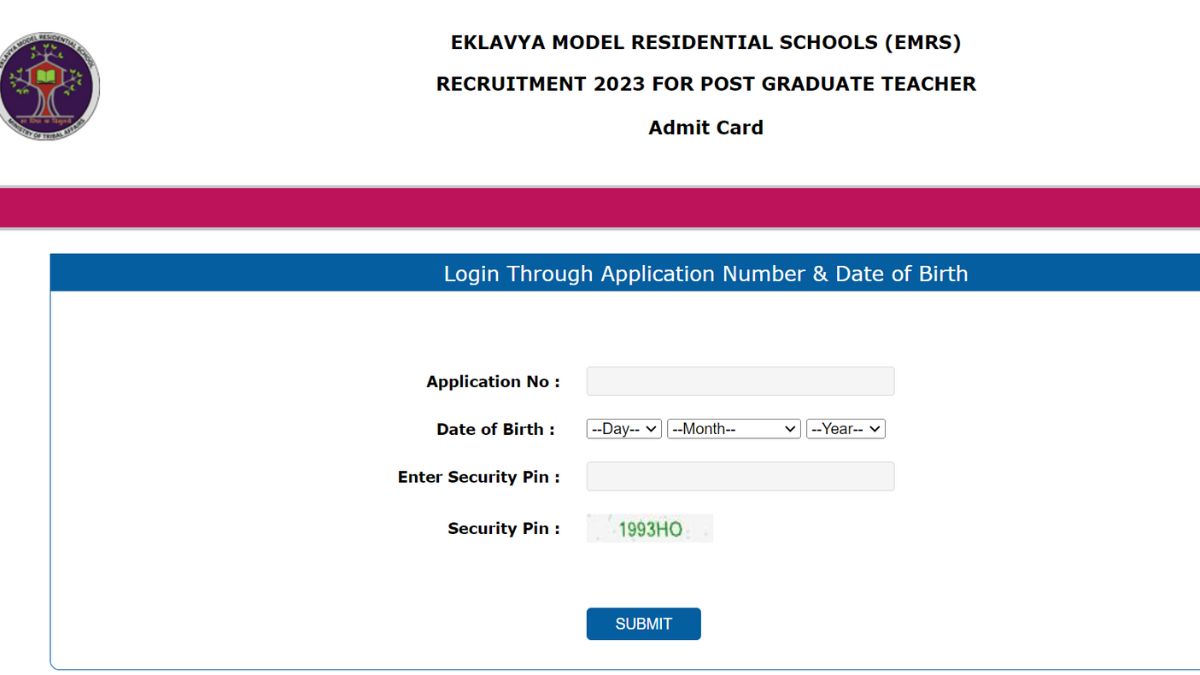Image resolution: width=1200 pixels, height=675 pixels.
Task: Click the arrow on the Month dropdown
Action: pyautogui.click(x=790, y=429)
